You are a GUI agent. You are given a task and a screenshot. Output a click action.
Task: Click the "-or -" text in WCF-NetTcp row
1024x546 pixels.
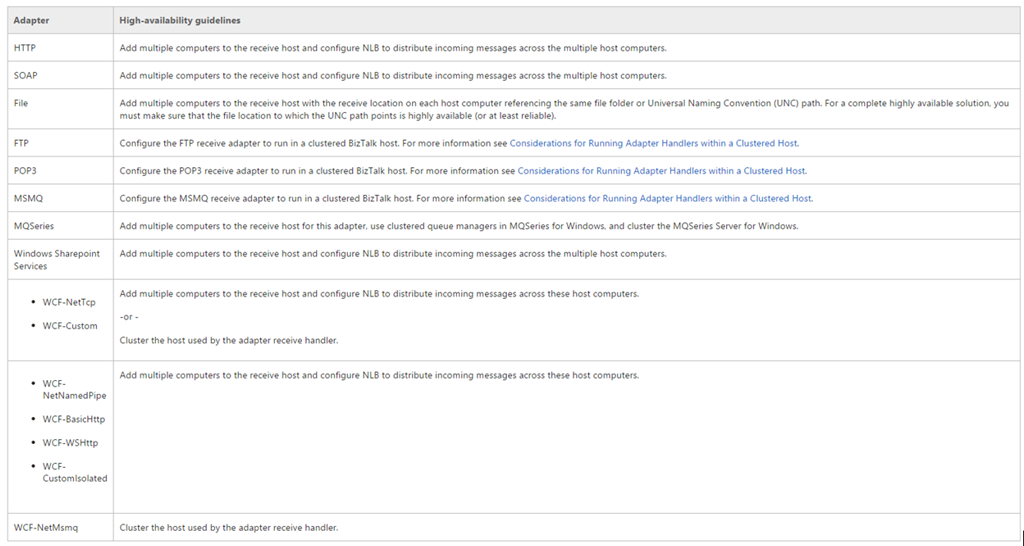tap(129, 317)
